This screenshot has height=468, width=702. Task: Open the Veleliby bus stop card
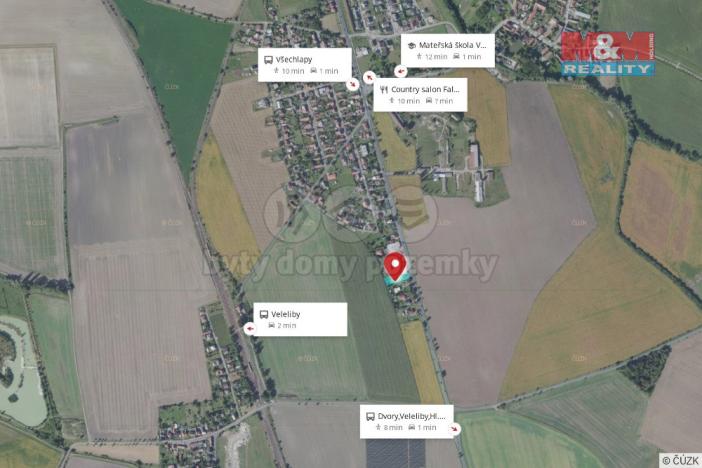[x=300, y=319]
